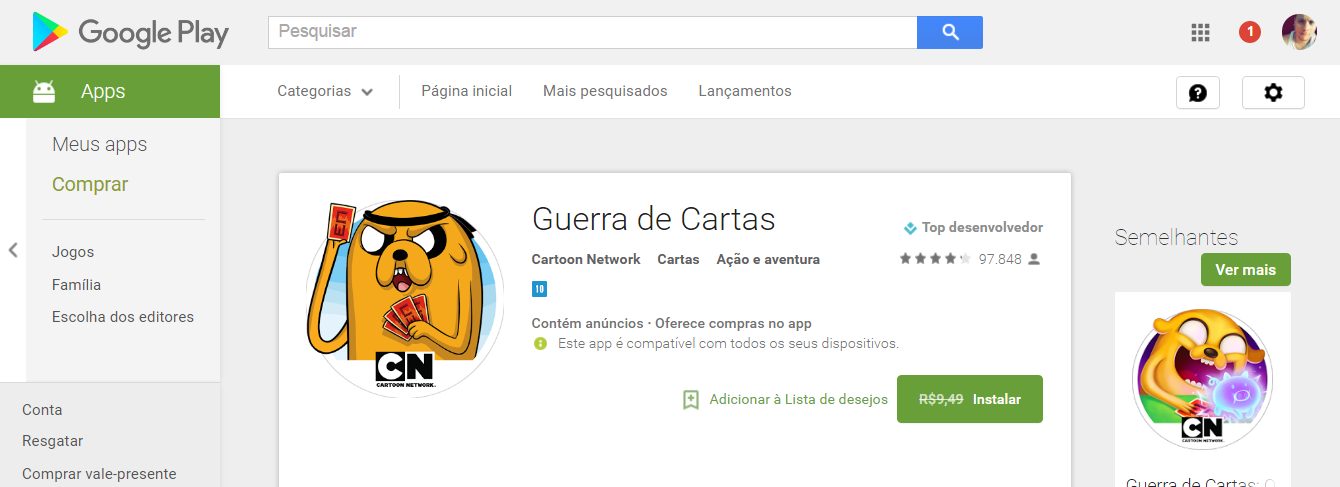Screen dimensions: 1340x487
Task: Open the red notifications badge
Action: (1249, 33)
